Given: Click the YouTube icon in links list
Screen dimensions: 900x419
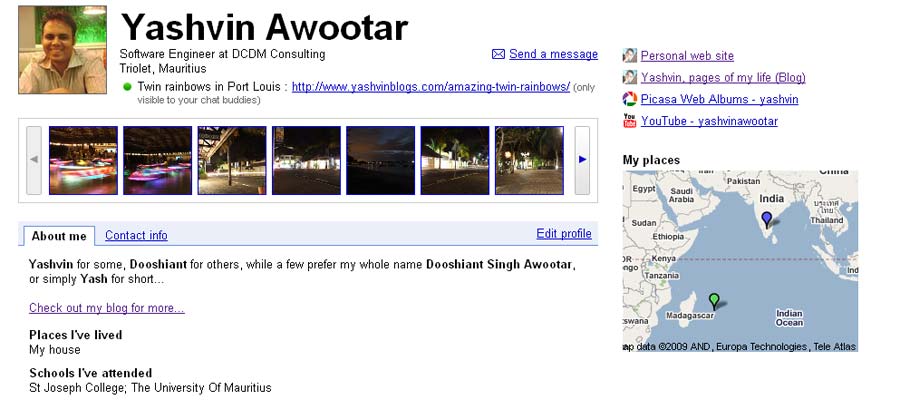Looking at the screenshot, I should 630,121.
